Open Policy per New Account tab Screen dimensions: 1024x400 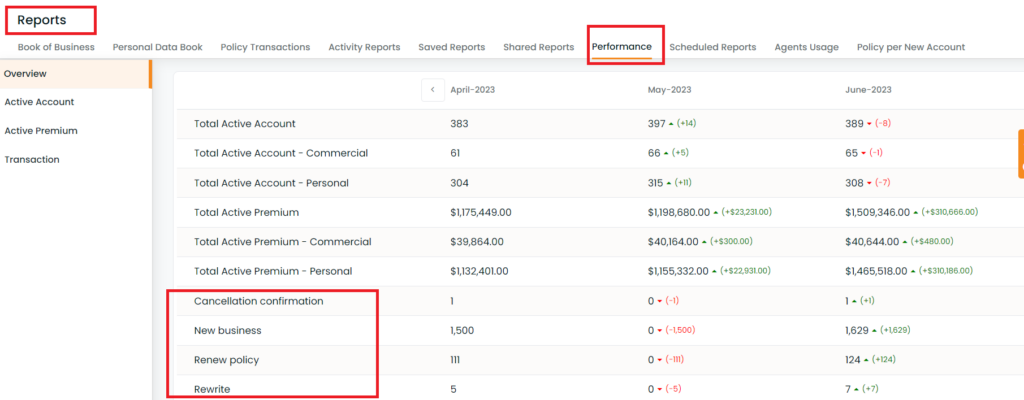(x=911, y=47)
